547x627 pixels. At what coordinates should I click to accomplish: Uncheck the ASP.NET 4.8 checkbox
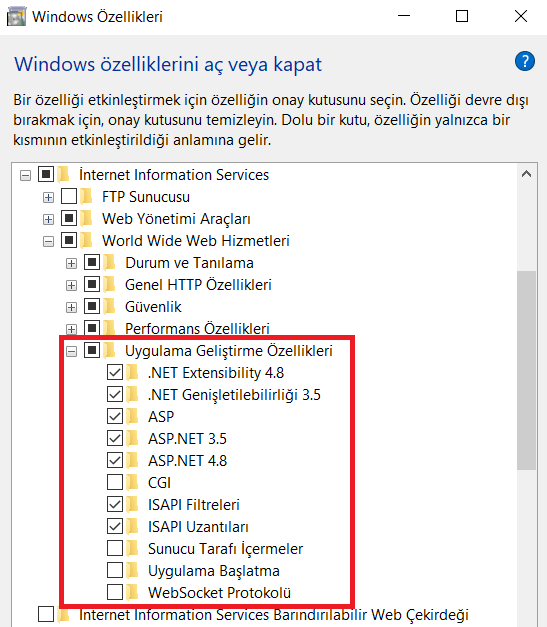coord(115,460)
